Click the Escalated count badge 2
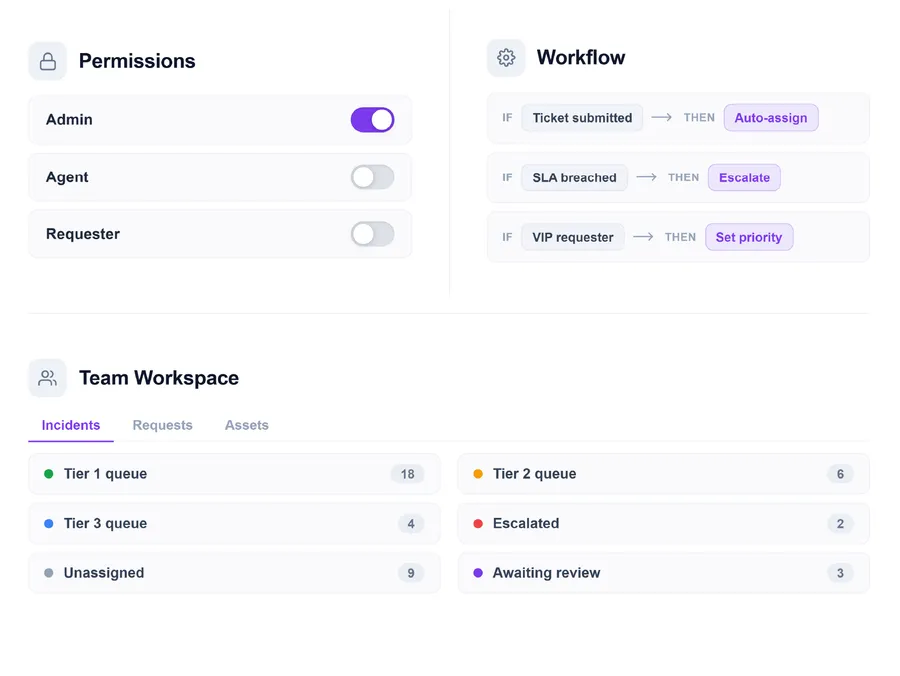This screenshot has width=900, height=676. pyautogui.click(x=840, y=523)
